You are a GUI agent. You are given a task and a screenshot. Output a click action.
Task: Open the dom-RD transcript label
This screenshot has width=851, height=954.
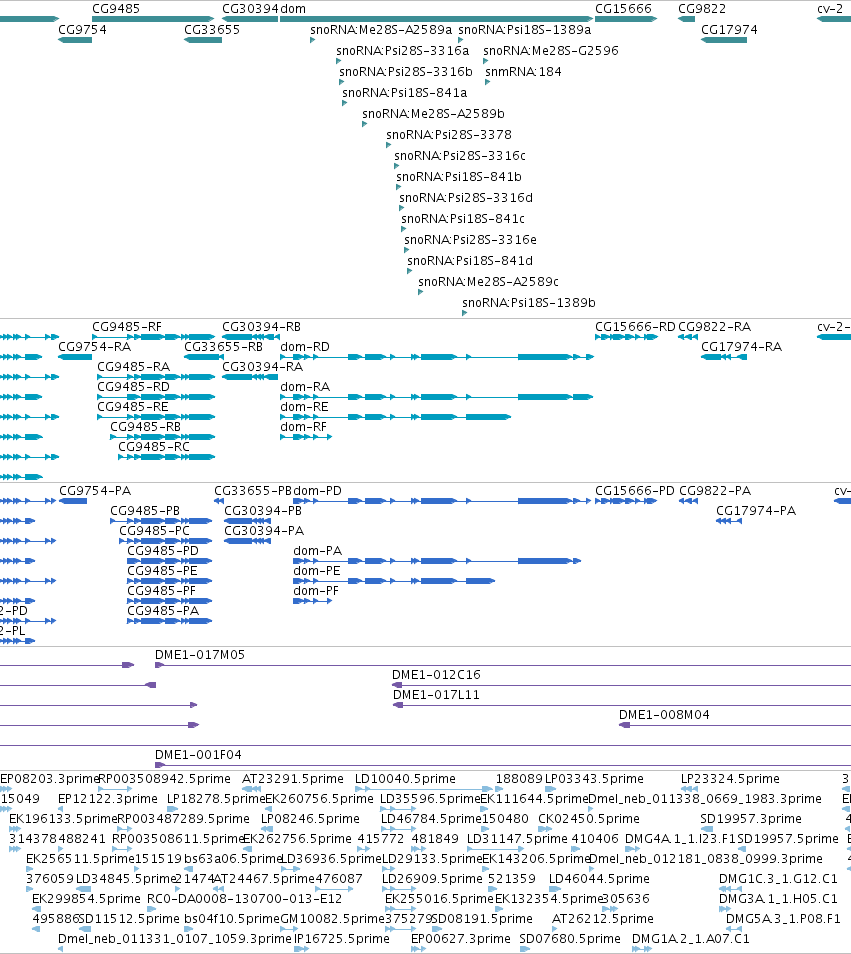click(305, 346)
